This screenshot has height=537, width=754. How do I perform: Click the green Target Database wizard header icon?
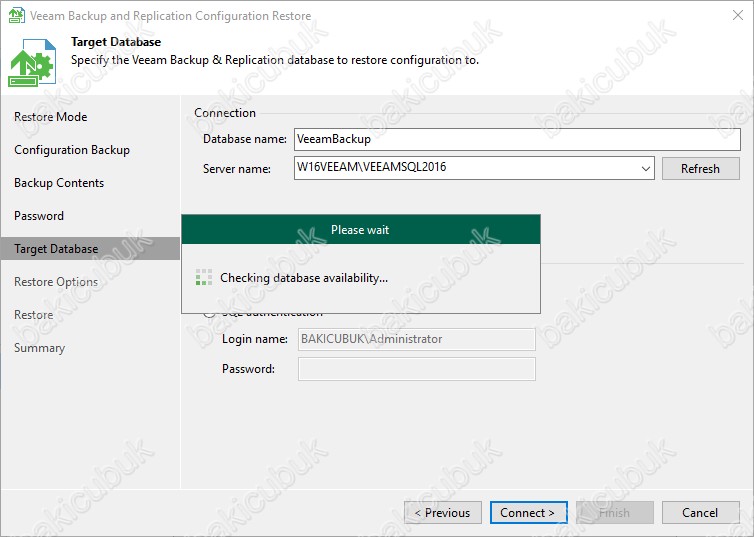pyautogui.click(x=34, y=62)
